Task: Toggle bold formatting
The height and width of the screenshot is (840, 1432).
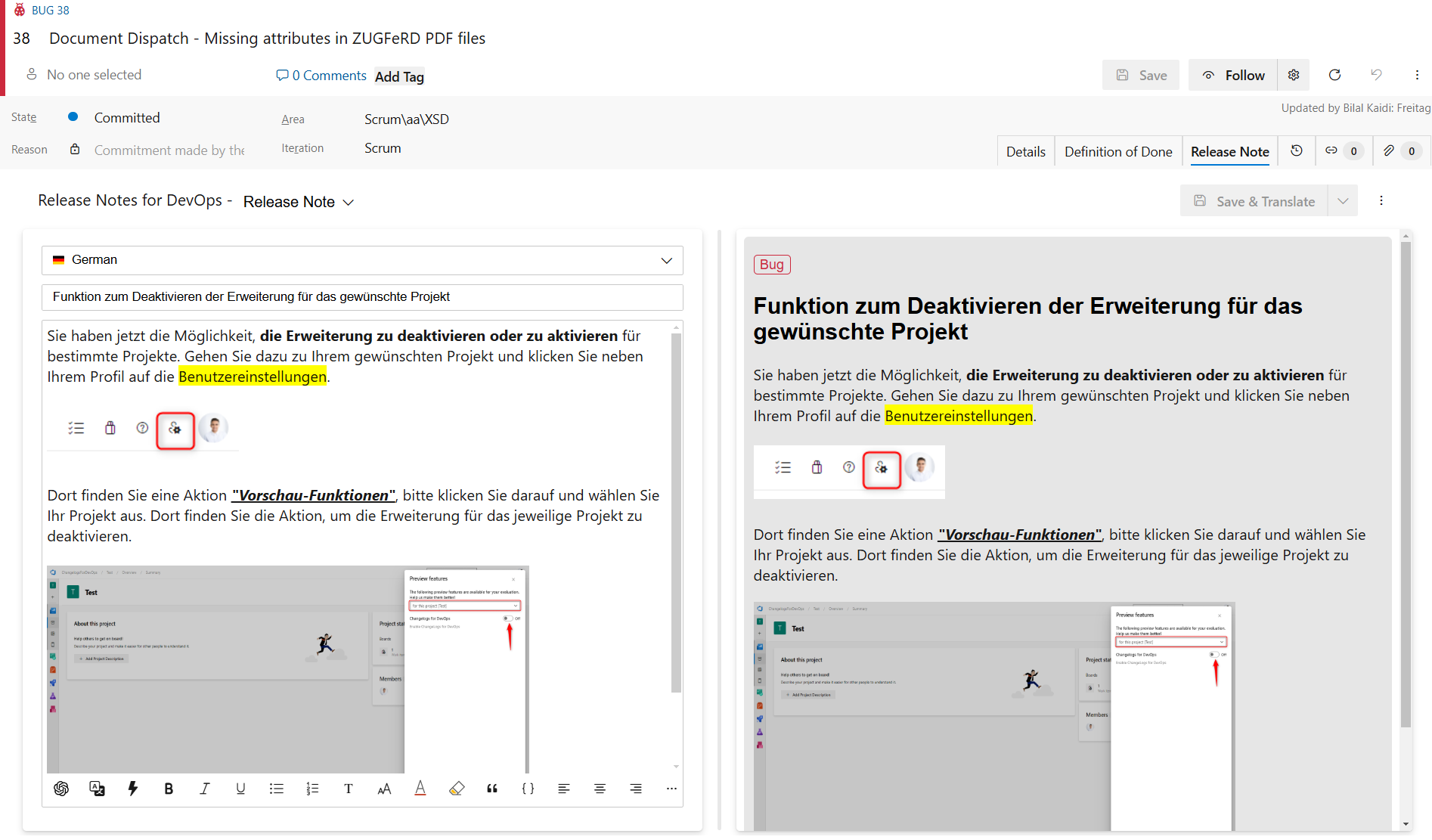Action: (169, 789)
